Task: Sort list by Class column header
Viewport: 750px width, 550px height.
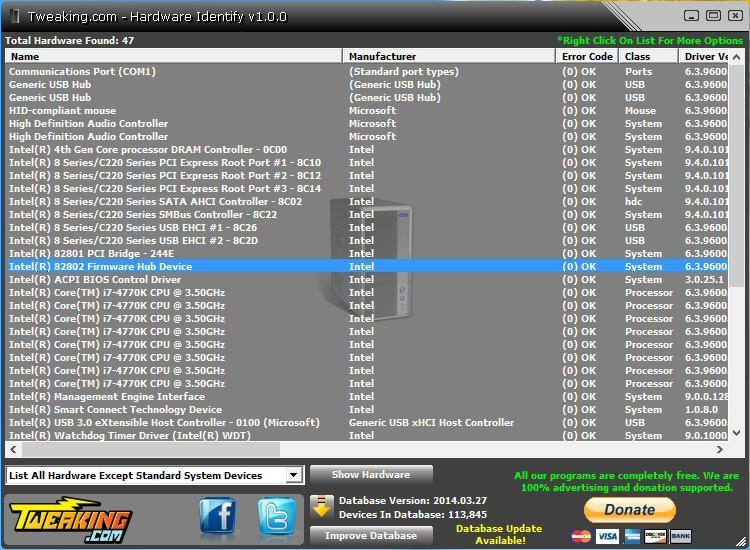Action: [649, 56]
